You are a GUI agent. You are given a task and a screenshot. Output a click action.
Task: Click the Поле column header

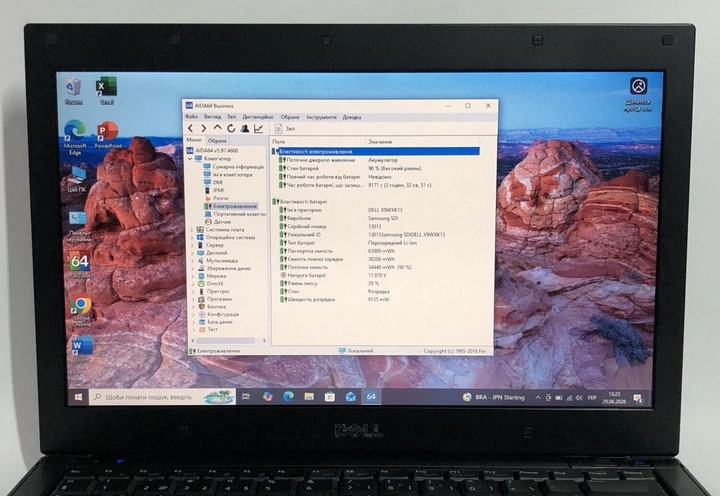[x=318, y=141]
